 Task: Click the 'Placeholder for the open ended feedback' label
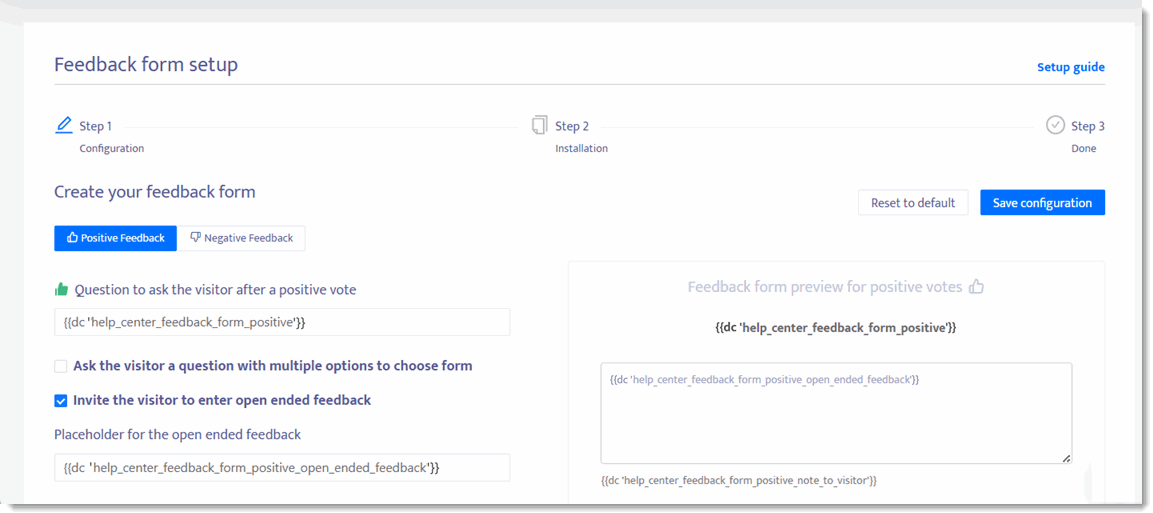178,434
